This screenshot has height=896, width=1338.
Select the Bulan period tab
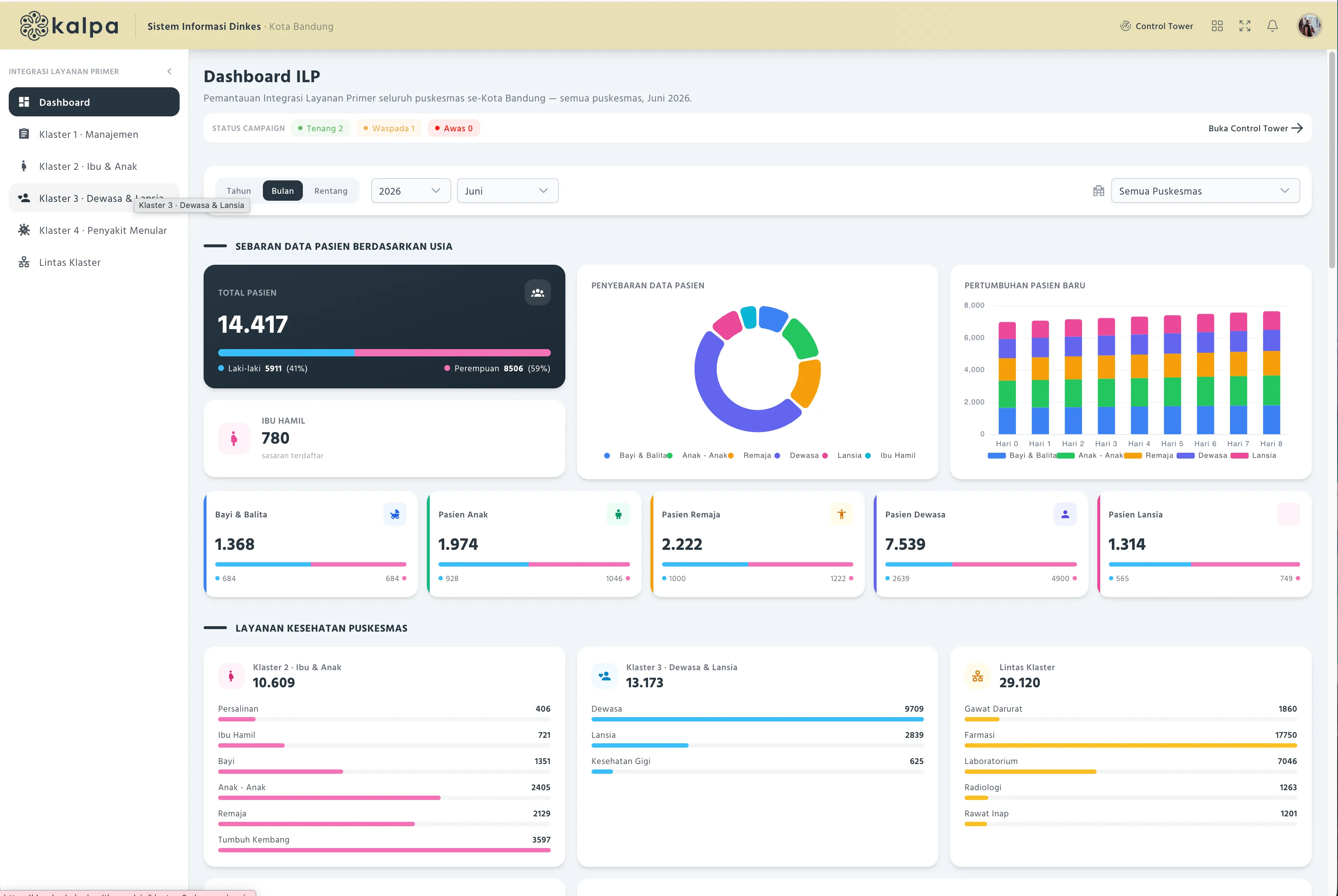point(283,191)
